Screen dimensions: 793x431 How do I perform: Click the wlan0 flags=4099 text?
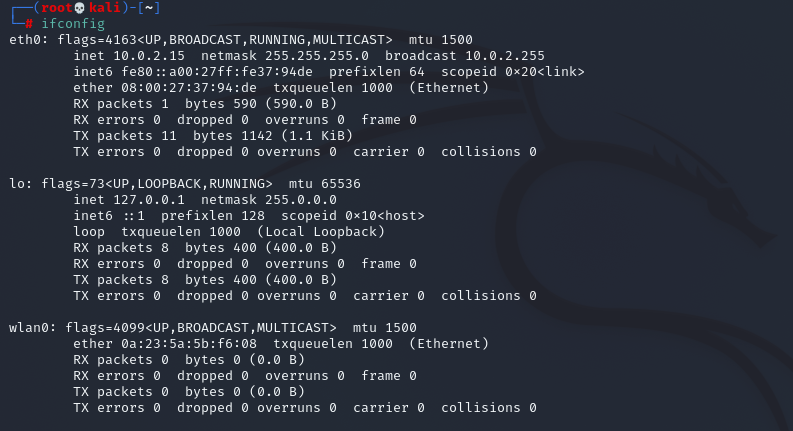point(106,328)
